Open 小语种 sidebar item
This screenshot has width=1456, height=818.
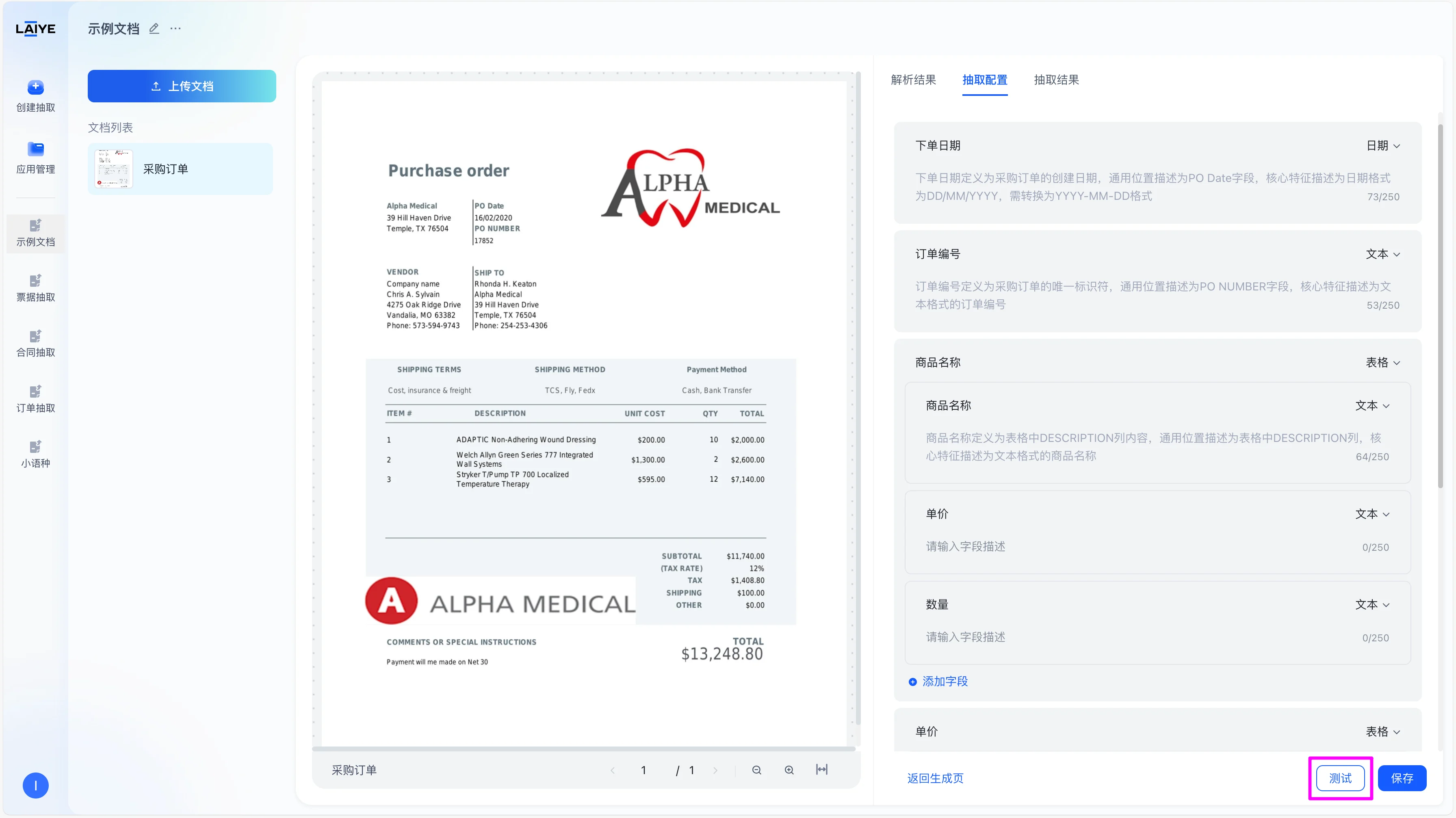[x=36, y=454]
